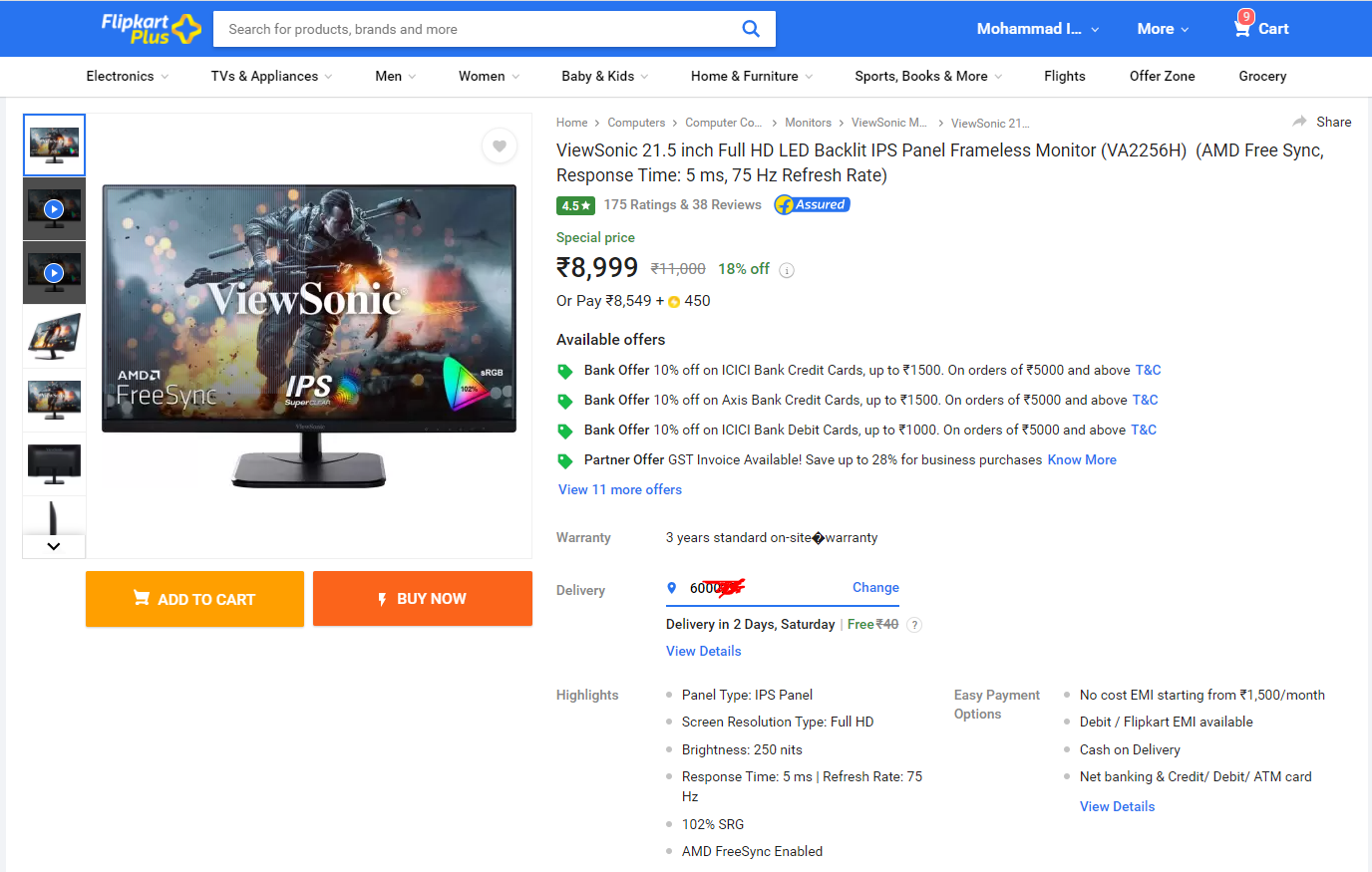Click the price info icon
The height and width of the screenshot is (872, 1372).
coord(787,270)
